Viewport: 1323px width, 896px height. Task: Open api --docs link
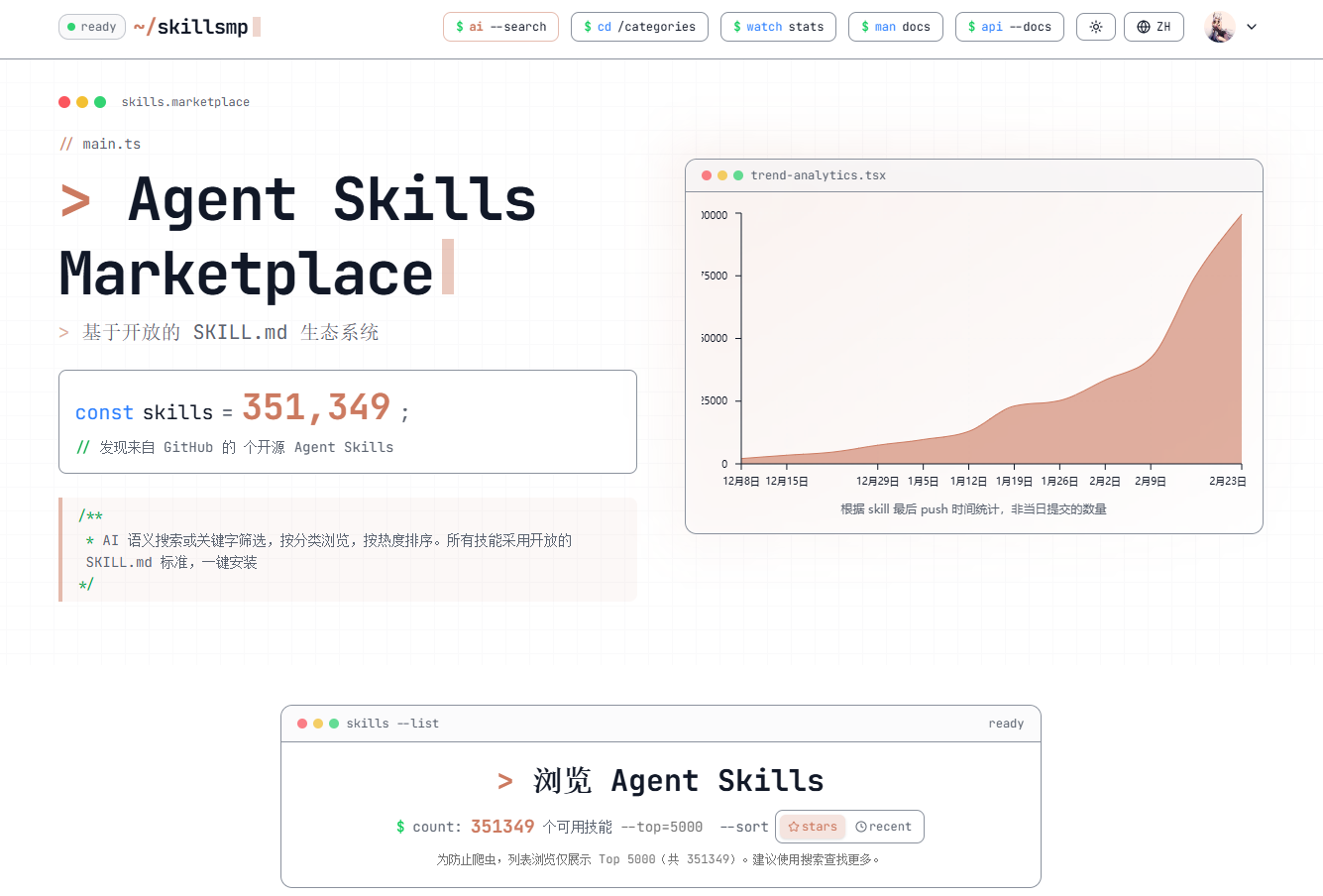point(1009,27)
